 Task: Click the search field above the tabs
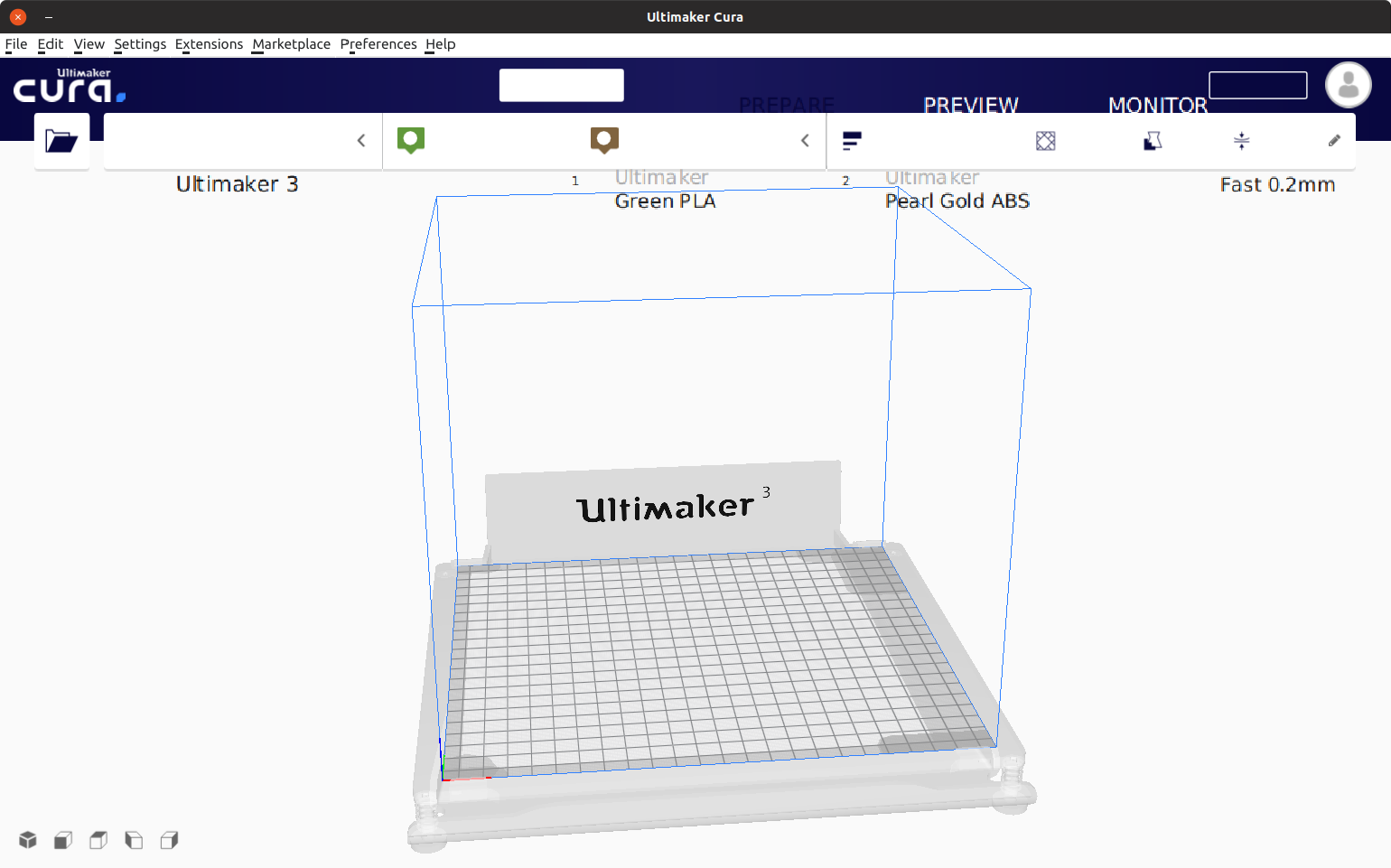[x=561, y=85]
